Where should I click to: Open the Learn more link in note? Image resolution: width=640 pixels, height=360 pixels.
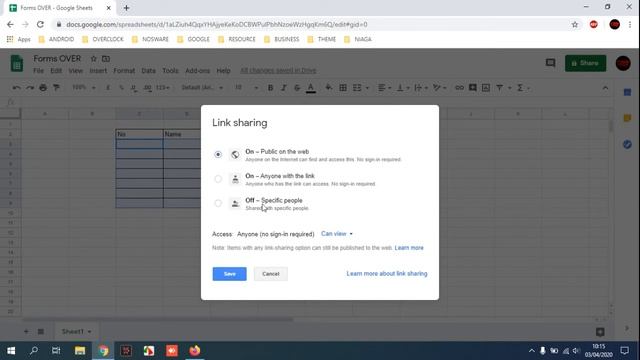[x=409, y=248]
